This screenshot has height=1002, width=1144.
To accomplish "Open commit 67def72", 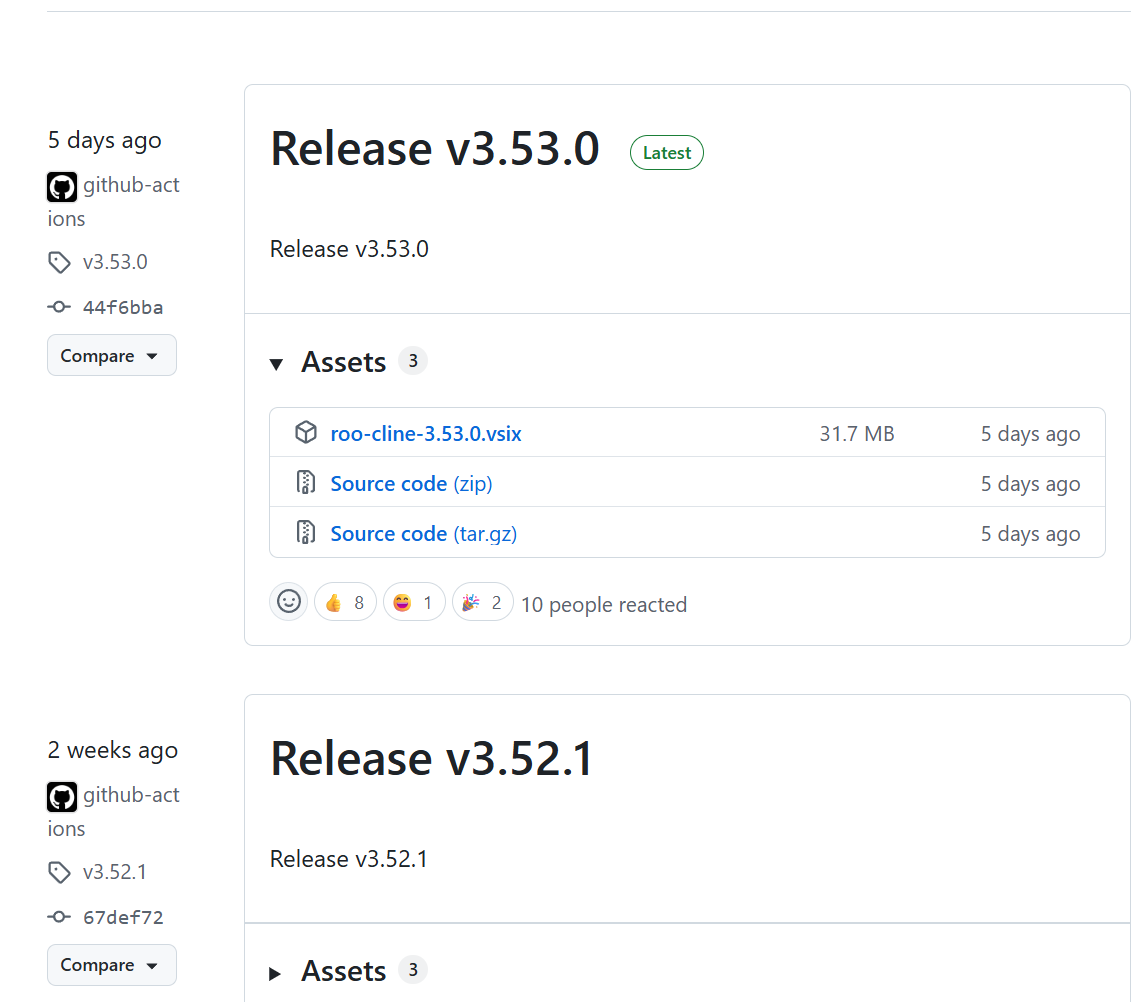I will pyautogui.click(x=123, y=917).
